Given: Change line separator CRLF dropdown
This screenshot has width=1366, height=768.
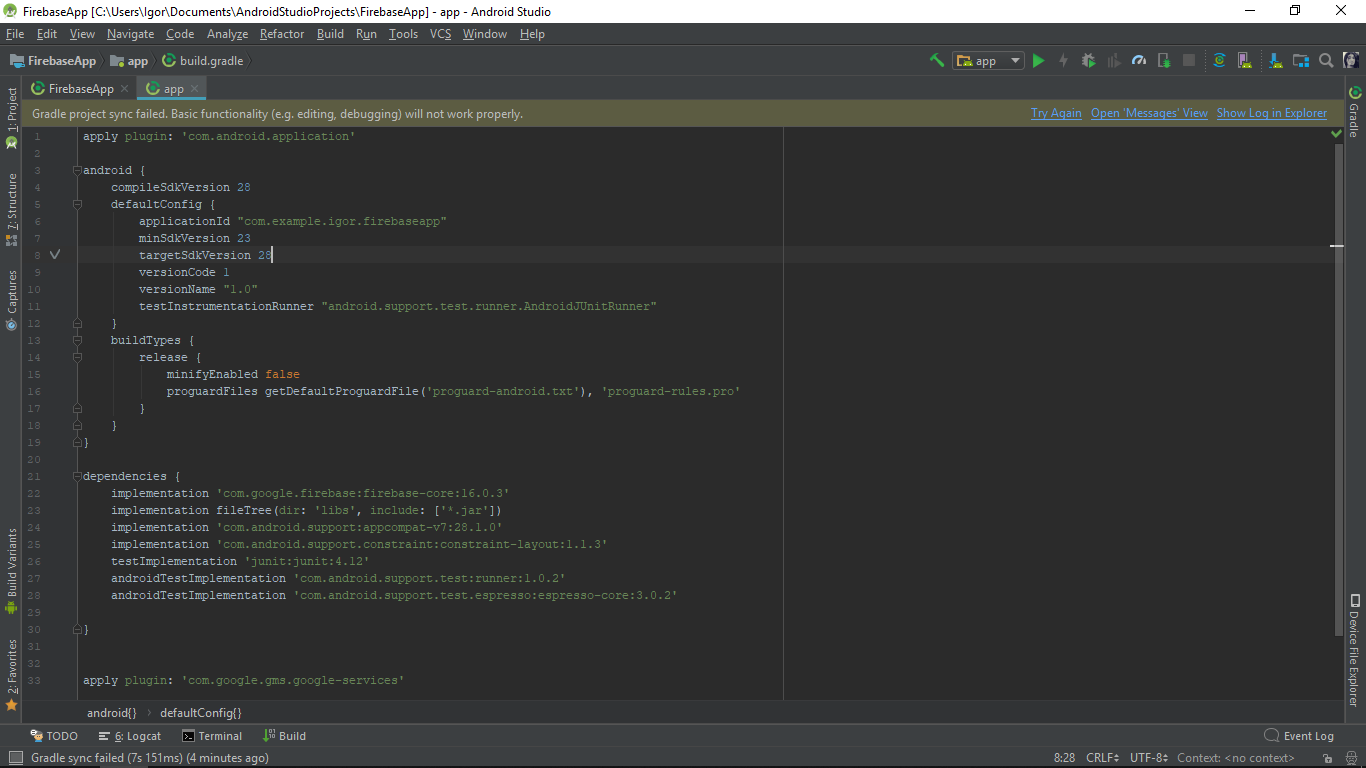Looking at the screenshot, I should pos(1104,758).
